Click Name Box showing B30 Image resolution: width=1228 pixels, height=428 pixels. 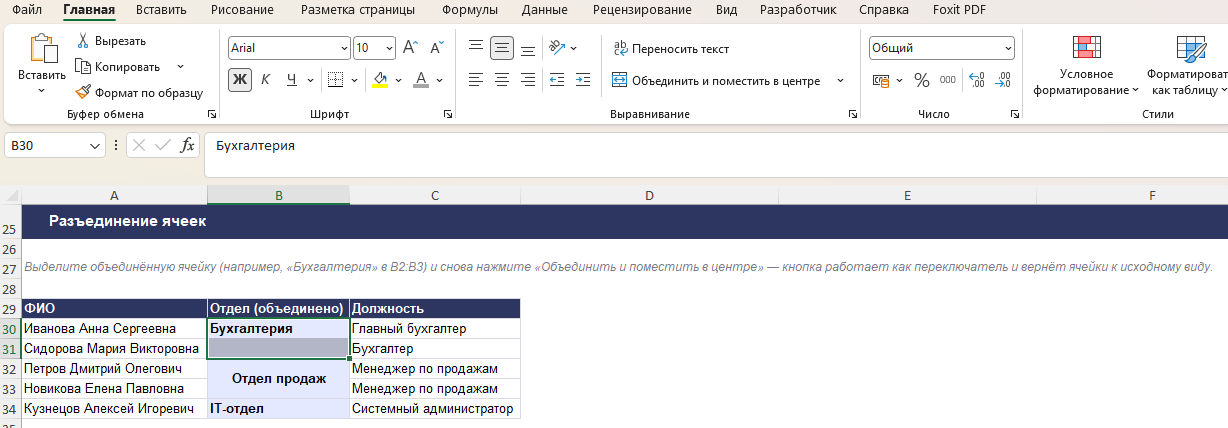[54, 146]
